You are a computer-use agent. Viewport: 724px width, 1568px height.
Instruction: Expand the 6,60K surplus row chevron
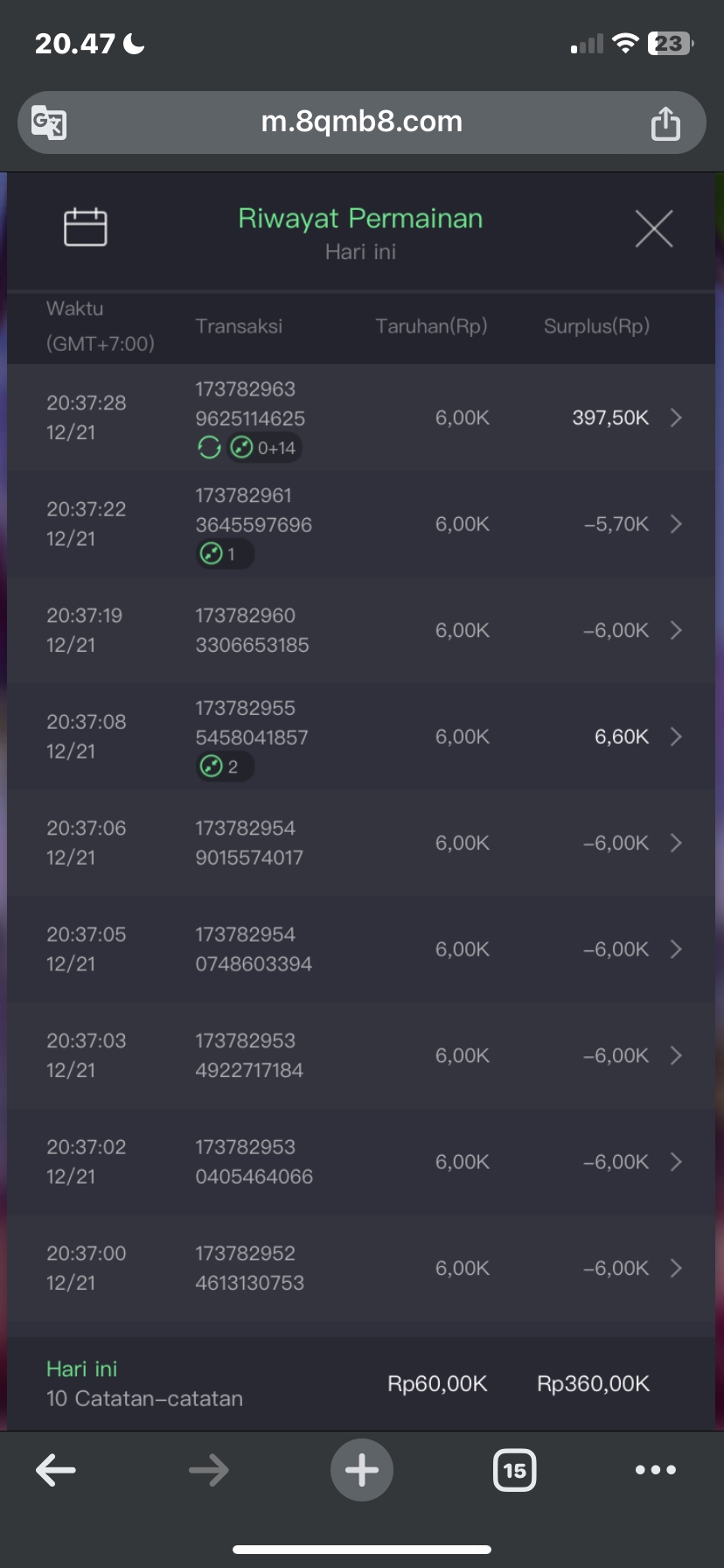coord(676,737)
